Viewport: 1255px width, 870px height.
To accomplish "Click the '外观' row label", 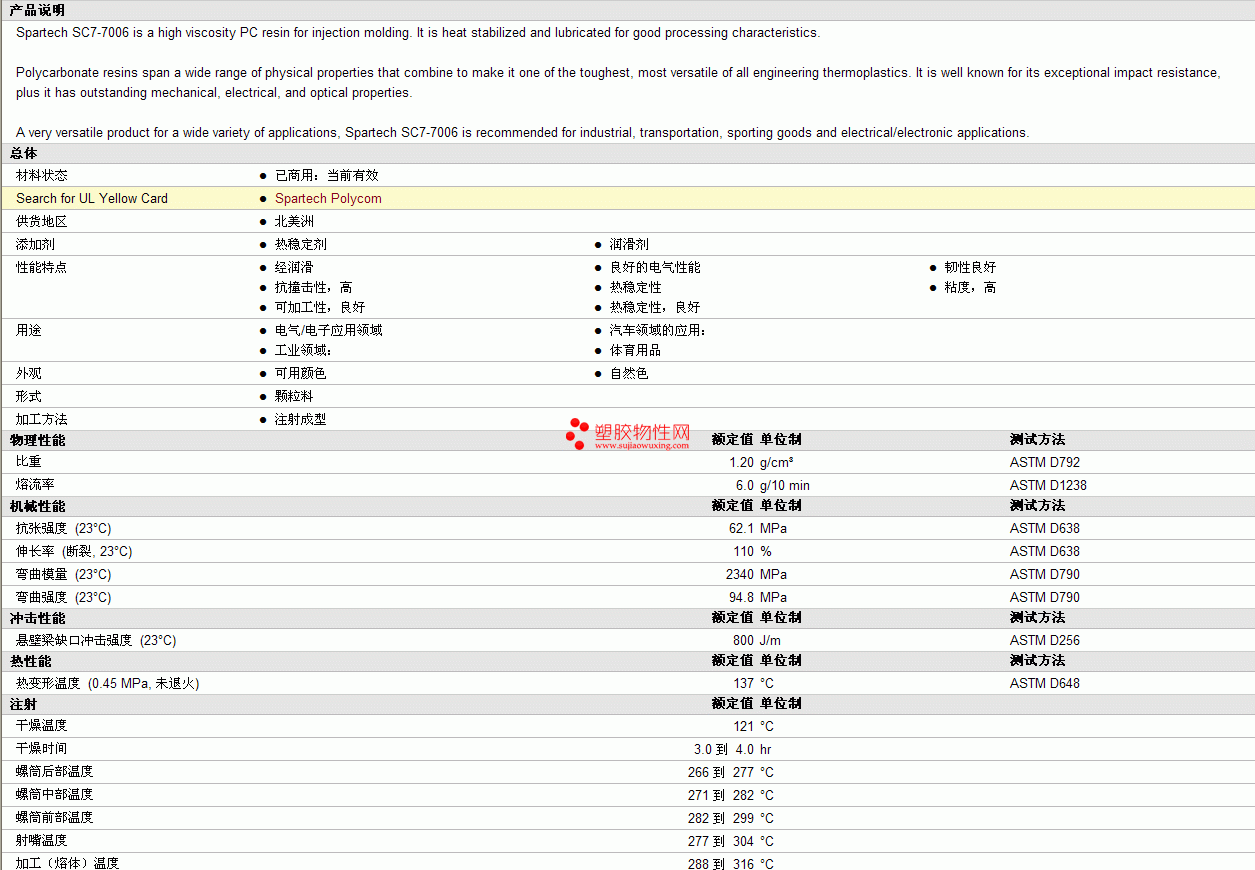I will 29,373.
